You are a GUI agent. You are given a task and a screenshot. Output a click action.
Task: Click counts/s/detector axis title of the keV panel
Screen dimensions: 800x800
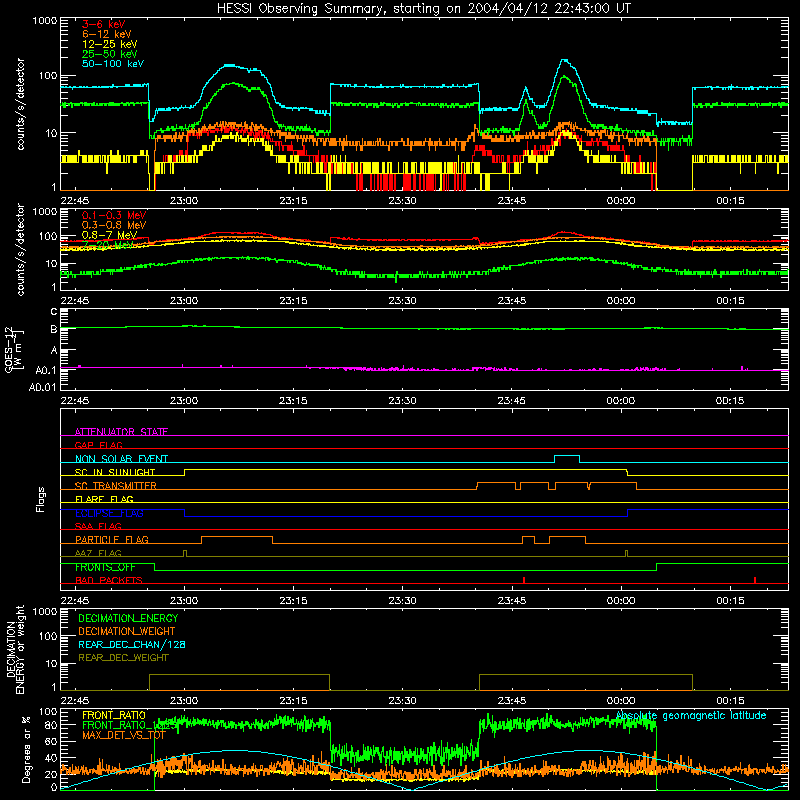[20, 104]
